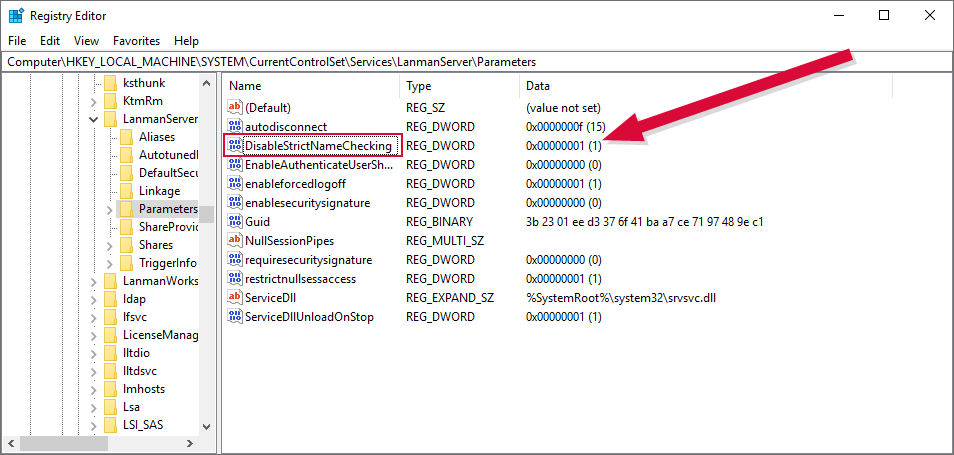Click the Parameters folder icon in tree

126,209
